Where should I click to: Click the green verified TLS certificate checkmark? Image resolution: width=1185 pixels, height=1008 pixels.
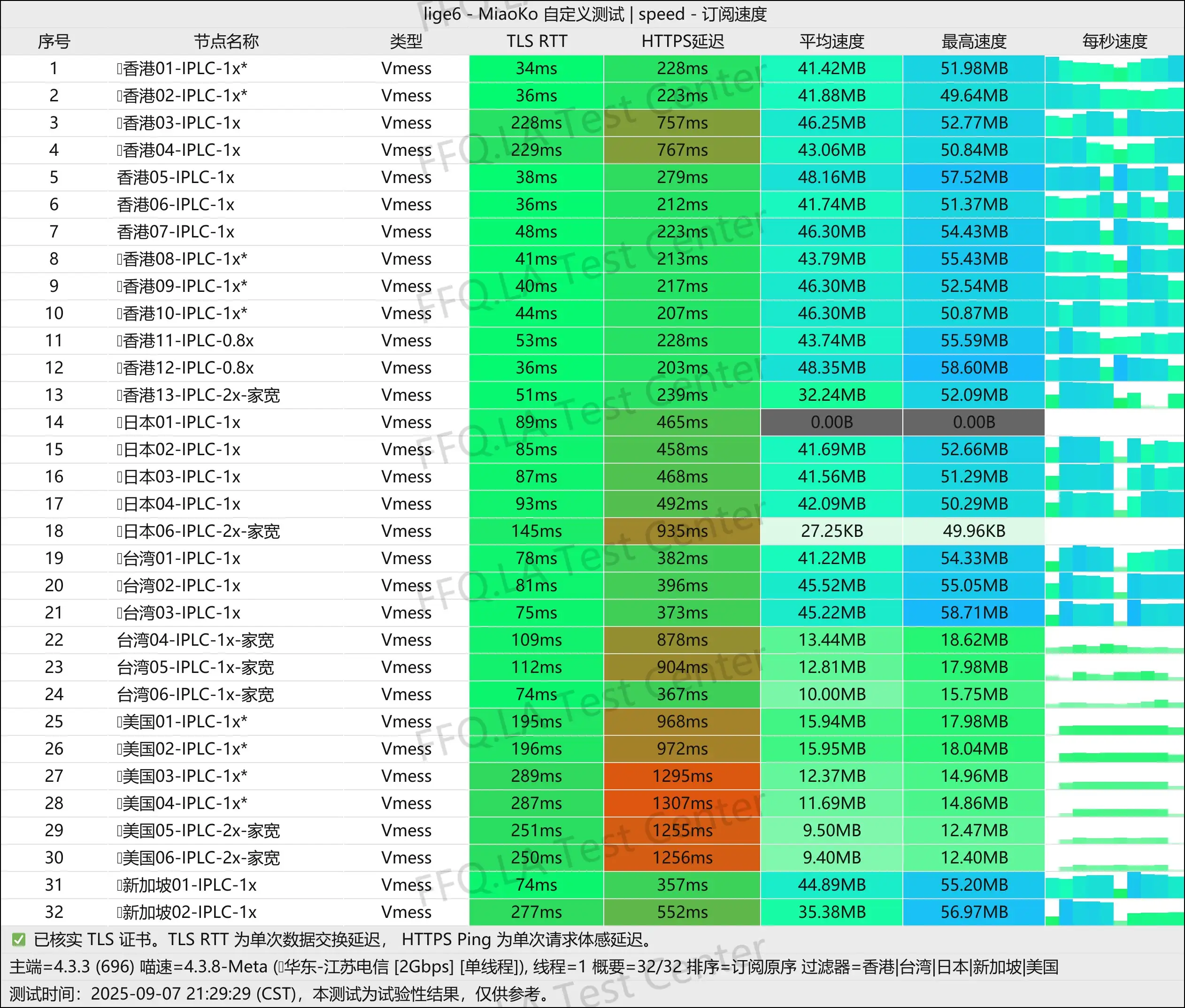[x=18, y=939]
